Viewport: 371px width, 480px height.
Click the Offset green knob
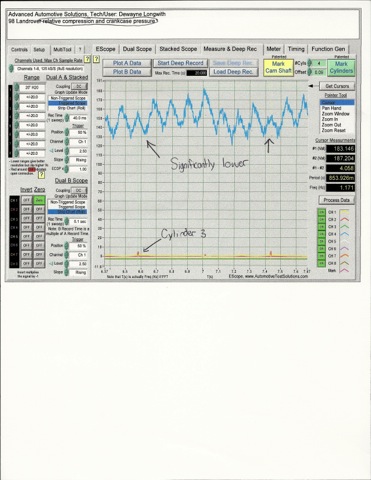[310, 72]
